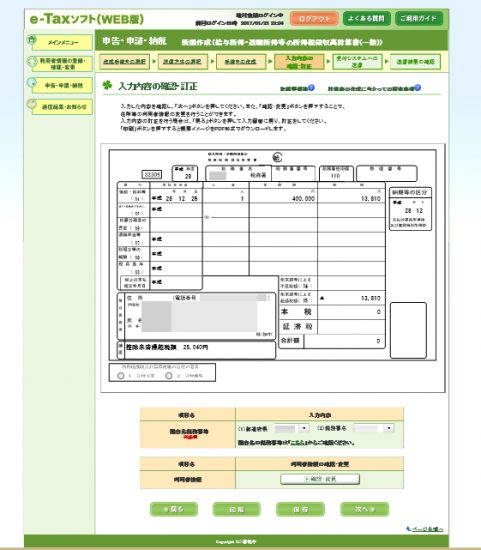This screenshot has width=481, height=550.
Task: Click the home icon beside メインメニュー
Action: [32, 40]
